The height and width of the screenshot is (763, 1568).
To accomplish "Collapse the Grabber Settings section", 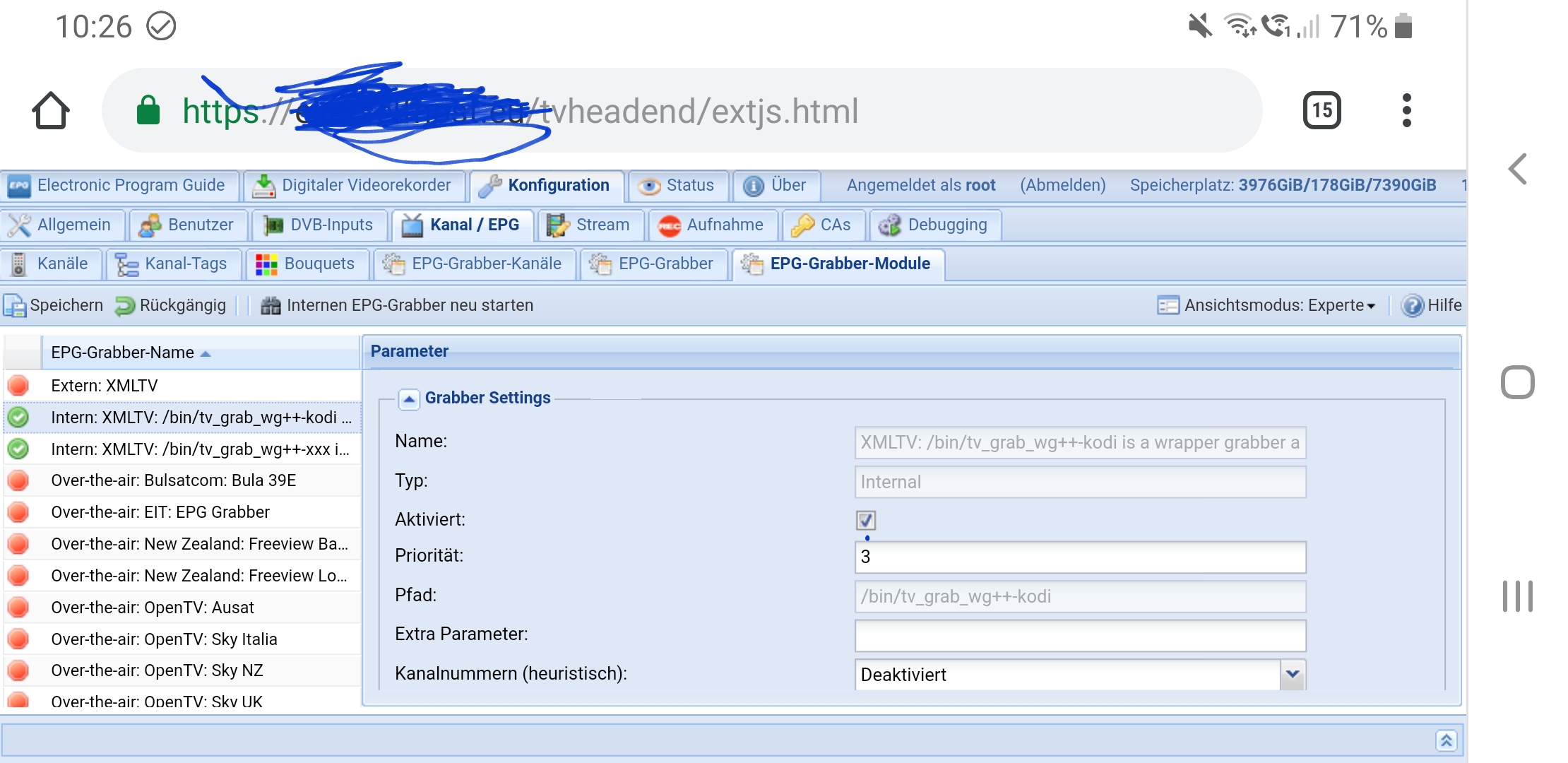I will [409, 399].
